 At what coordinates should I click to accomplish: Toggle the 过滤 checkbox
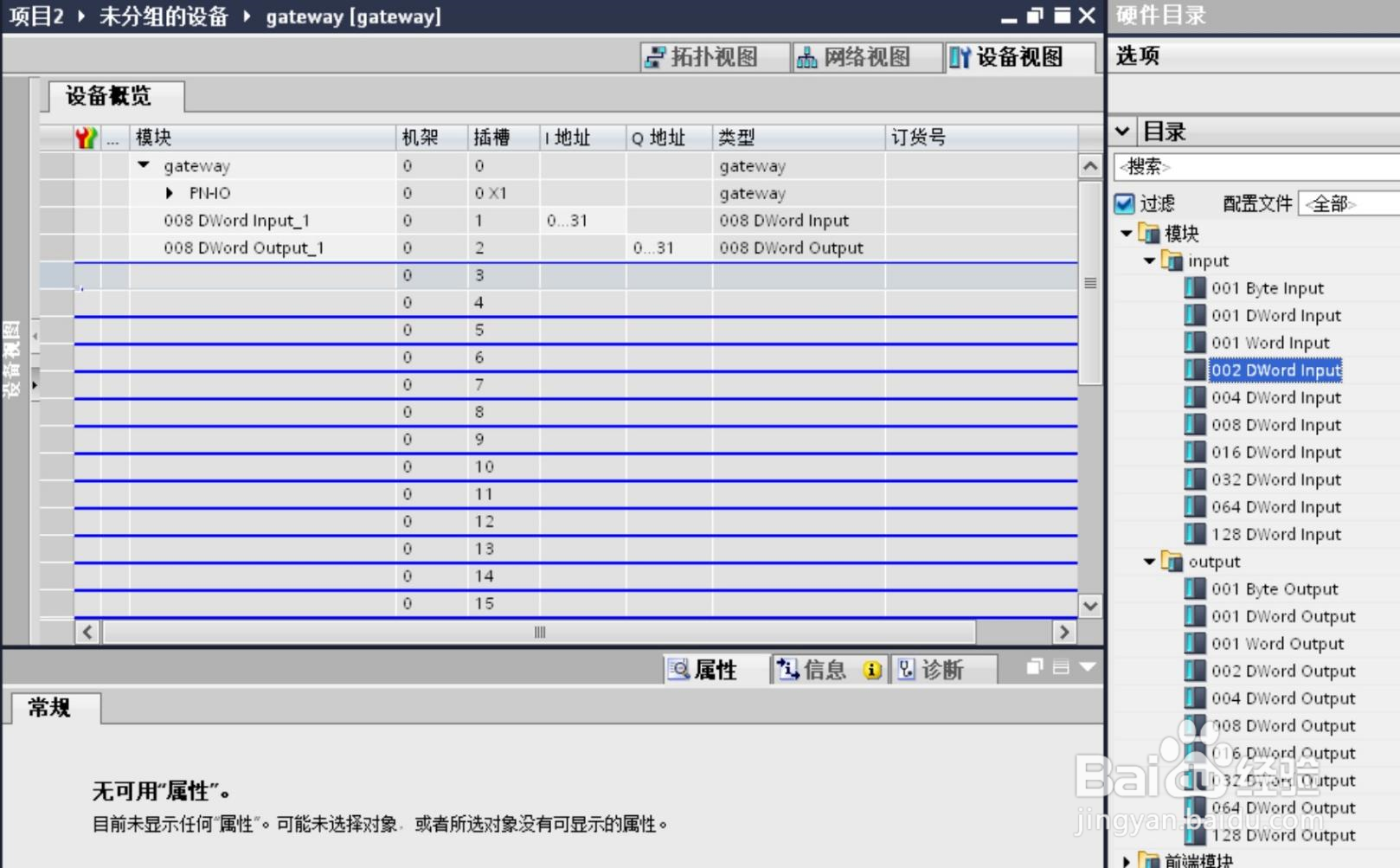[1124, 204]
